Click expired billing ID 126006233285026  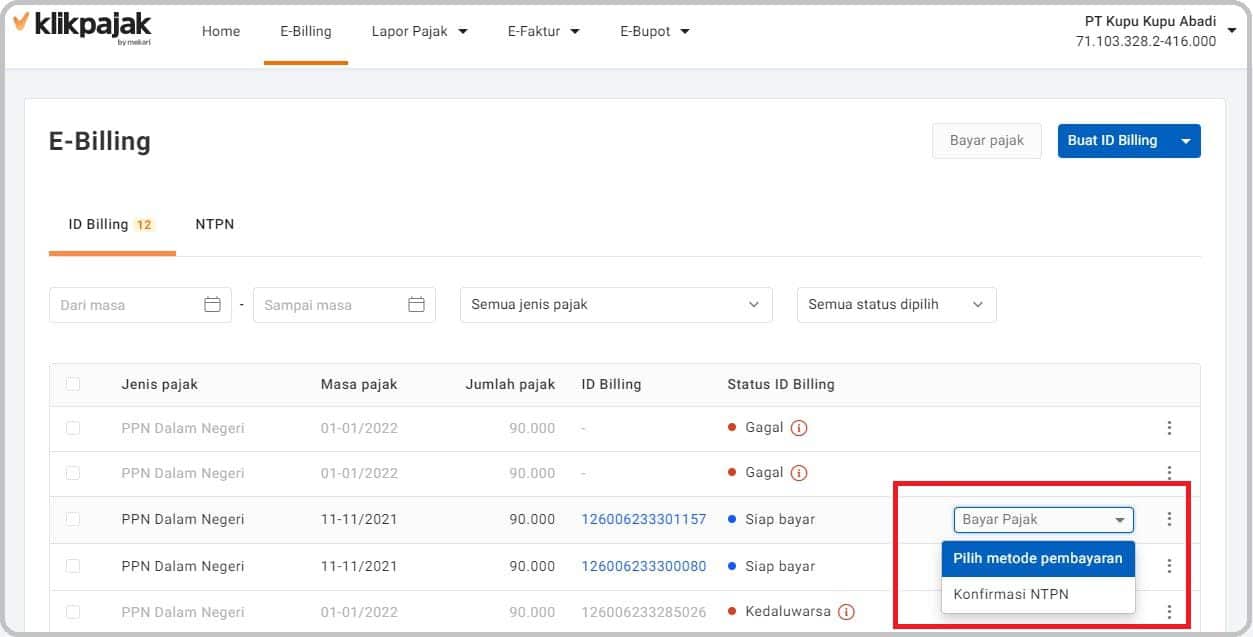tap(644, 612)
